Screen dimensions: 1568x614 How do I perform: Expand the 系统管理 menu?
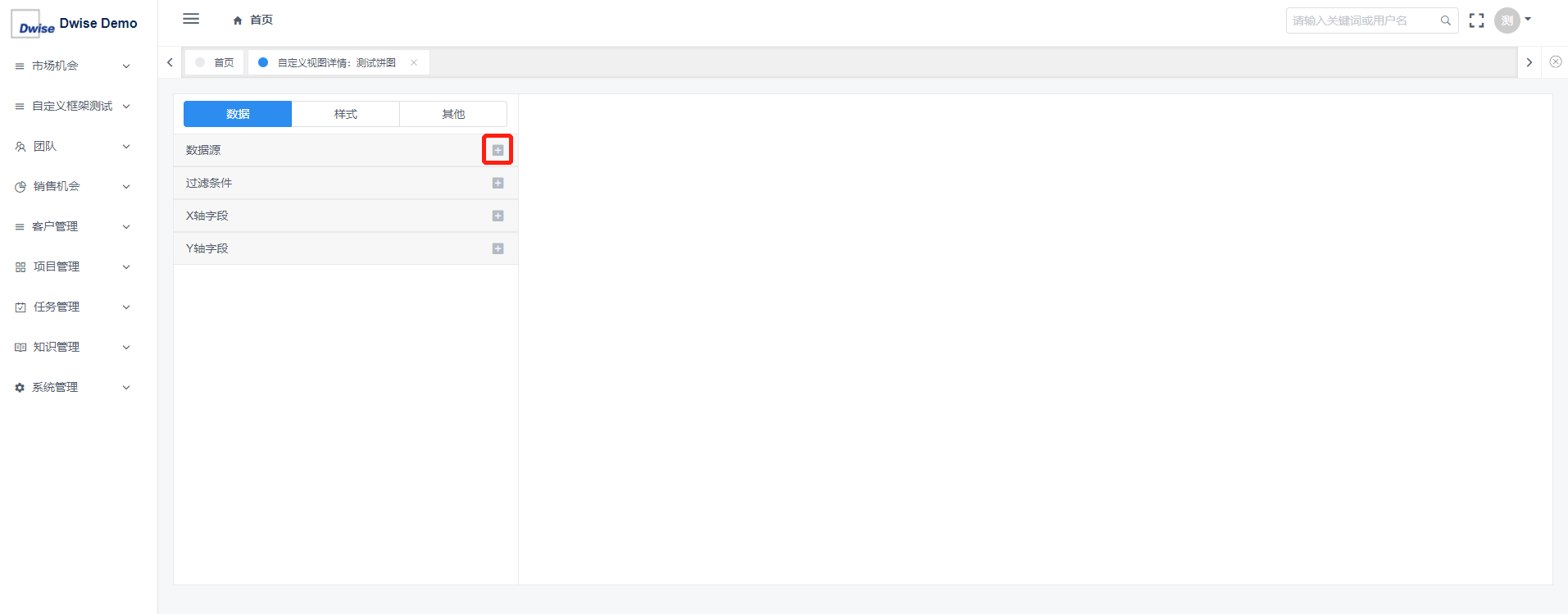pos(72,387)
